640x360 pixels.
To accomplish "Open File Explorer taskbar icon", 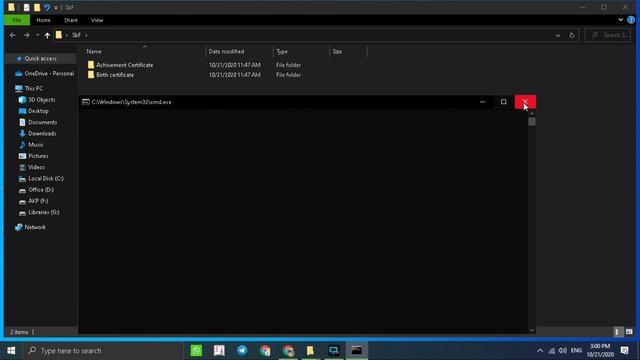I will 311,351.
